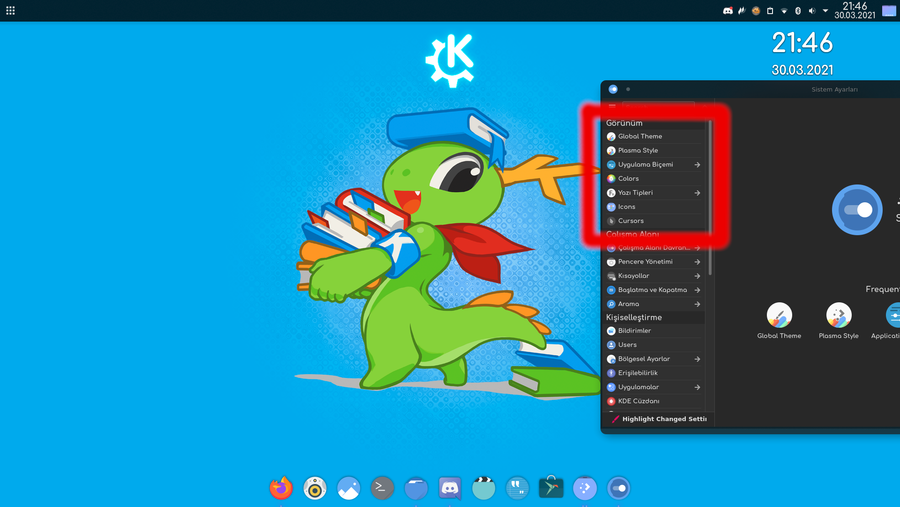Launch Firefox from the dock
The width and height of the screenshot is (900, 507).
281,488
